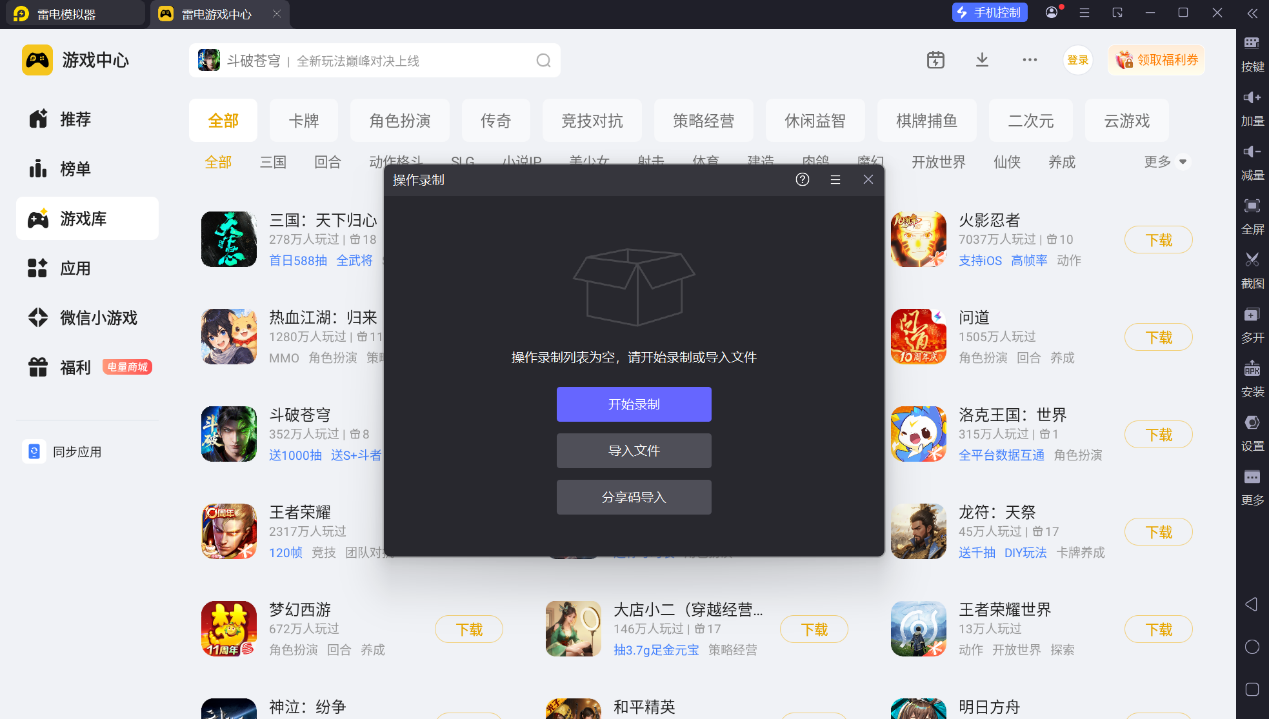Download 龙符：天祭 game

1159,532
